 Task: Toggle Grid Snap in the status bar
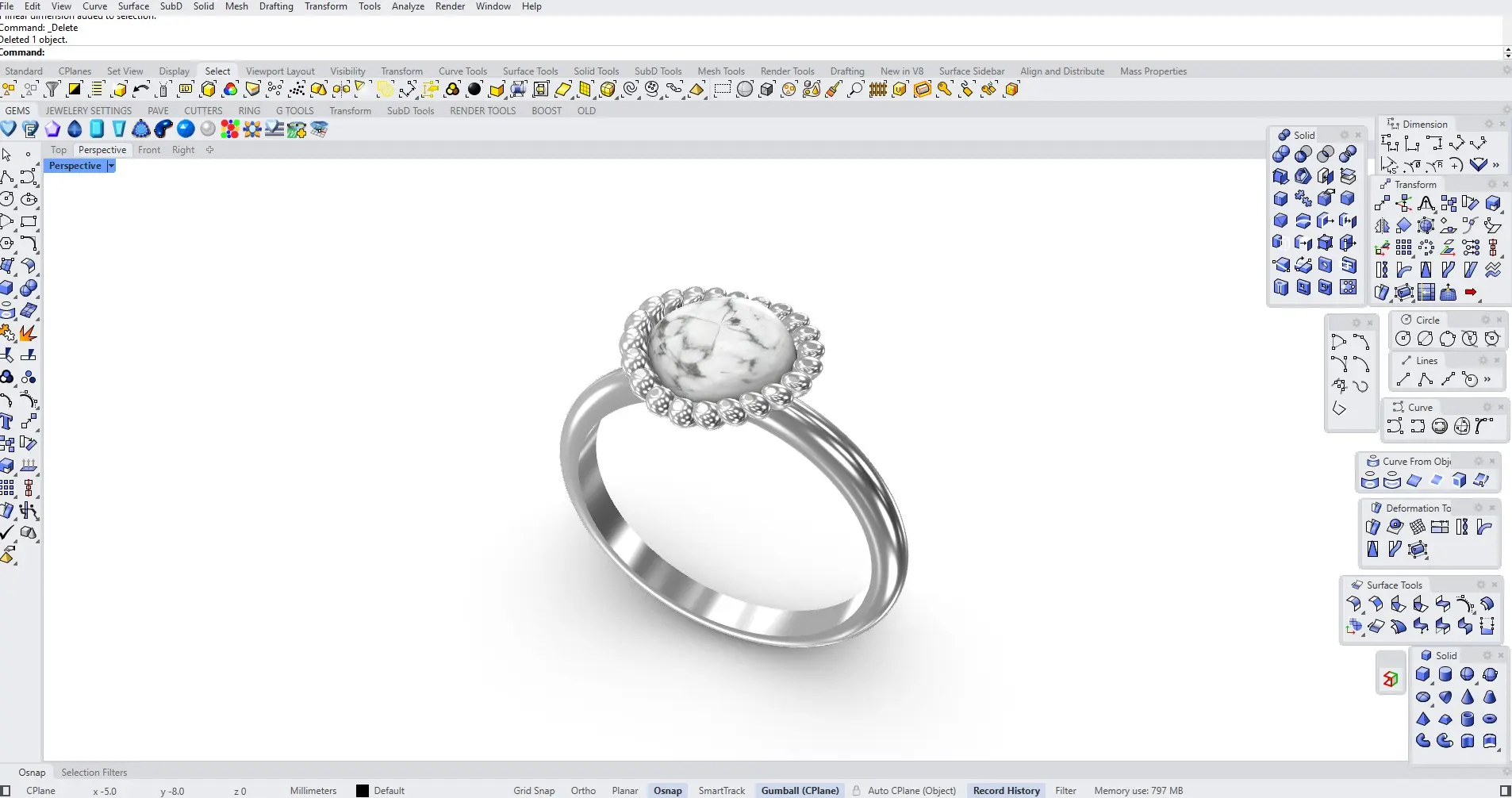(534, 791)
